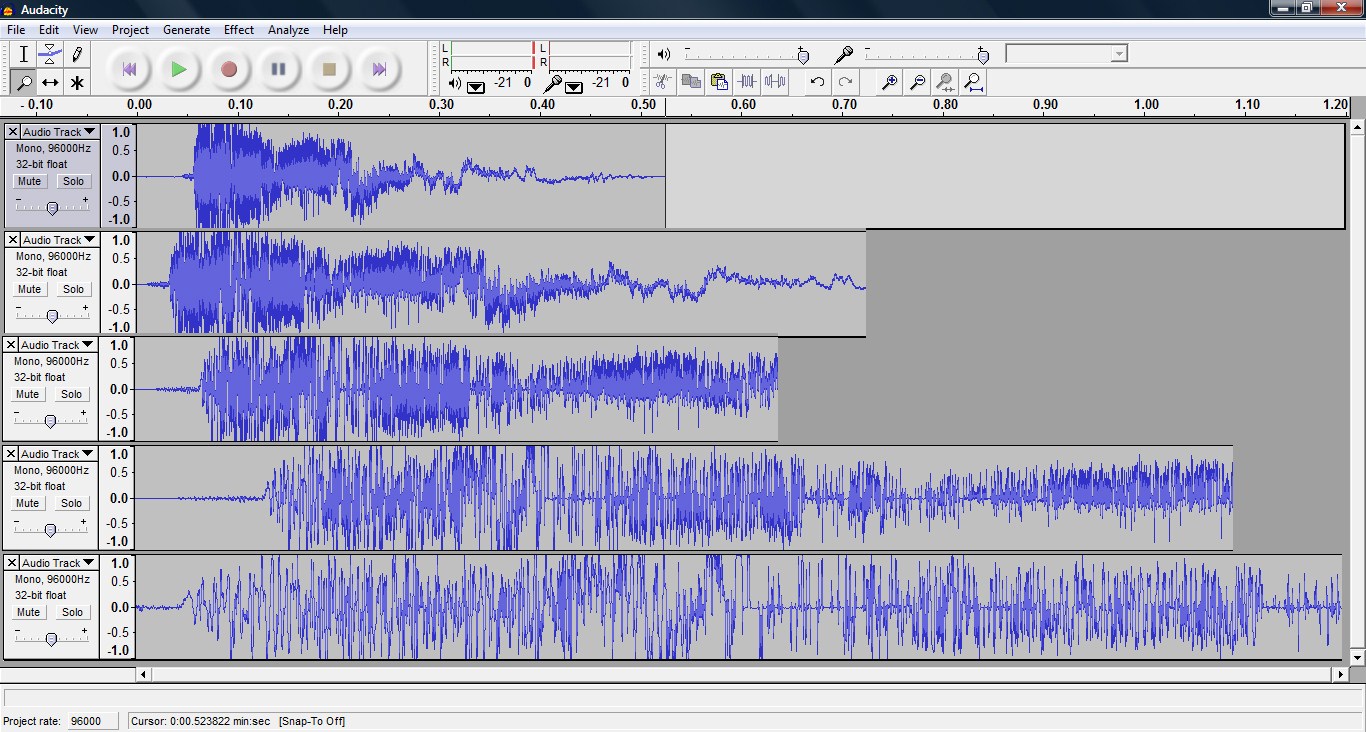Click the Zoom In magnifier in edit toolbar
Viewport: 1366px width, 732px height.
pyautogui.click(x=888, y=82)
